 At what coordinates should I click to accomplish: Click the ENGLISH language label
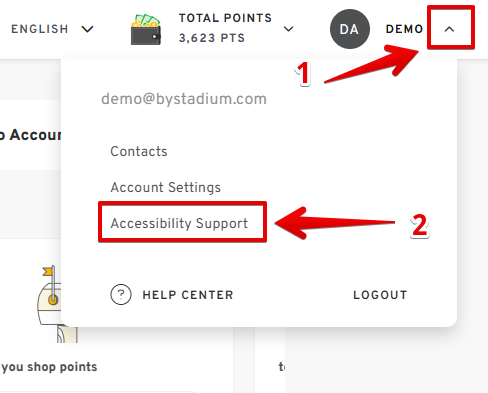click(40, 29)
